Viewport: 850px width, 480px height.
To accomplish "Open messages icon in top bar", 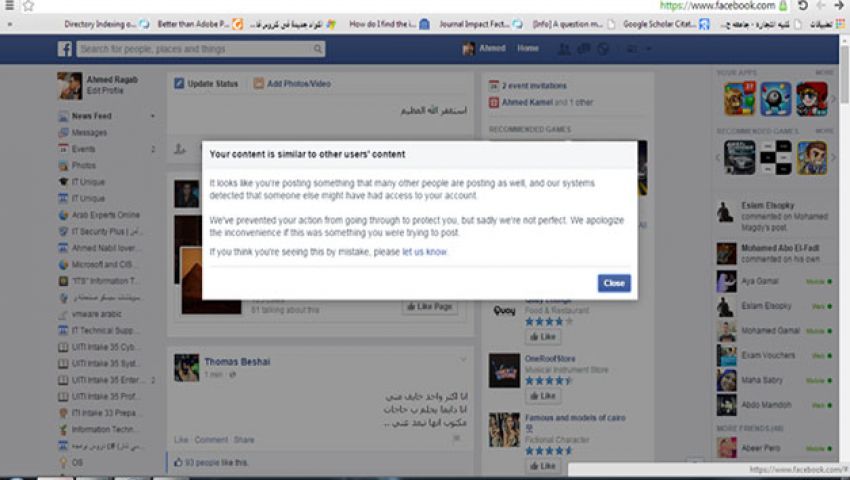I will 583,49.
